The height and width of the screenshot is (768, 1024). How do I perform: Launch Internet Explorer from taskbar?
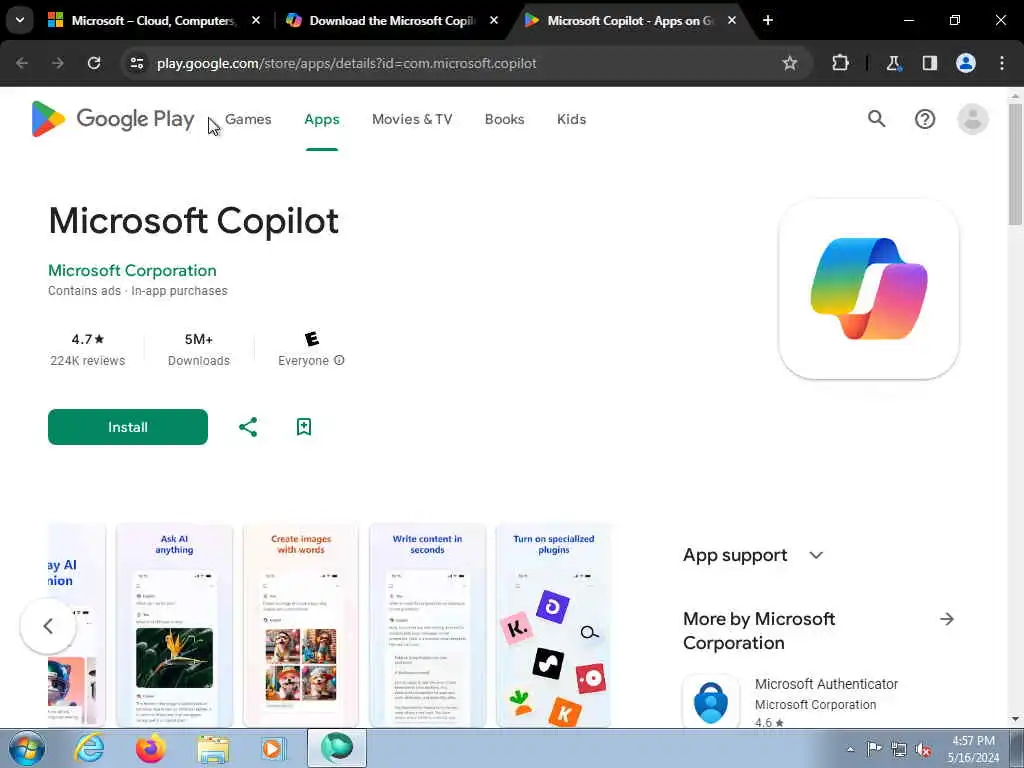tap(89, 748)
